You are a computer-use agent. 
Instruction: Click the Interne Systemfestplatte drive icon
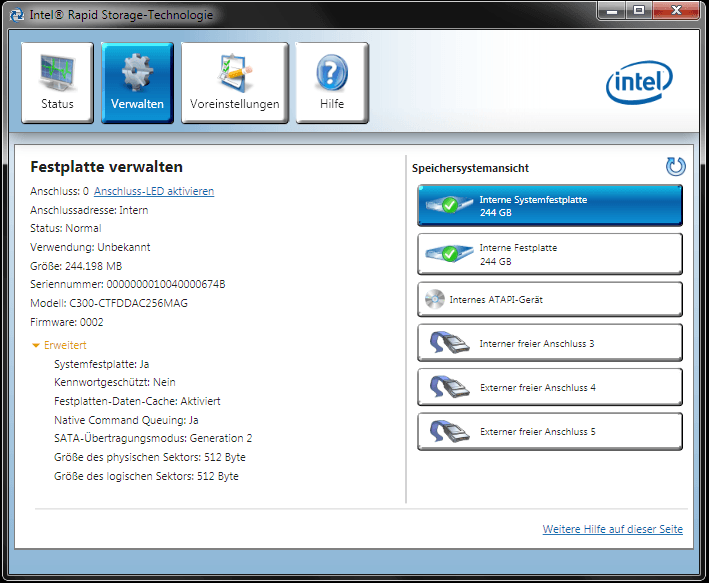point(449,205)
